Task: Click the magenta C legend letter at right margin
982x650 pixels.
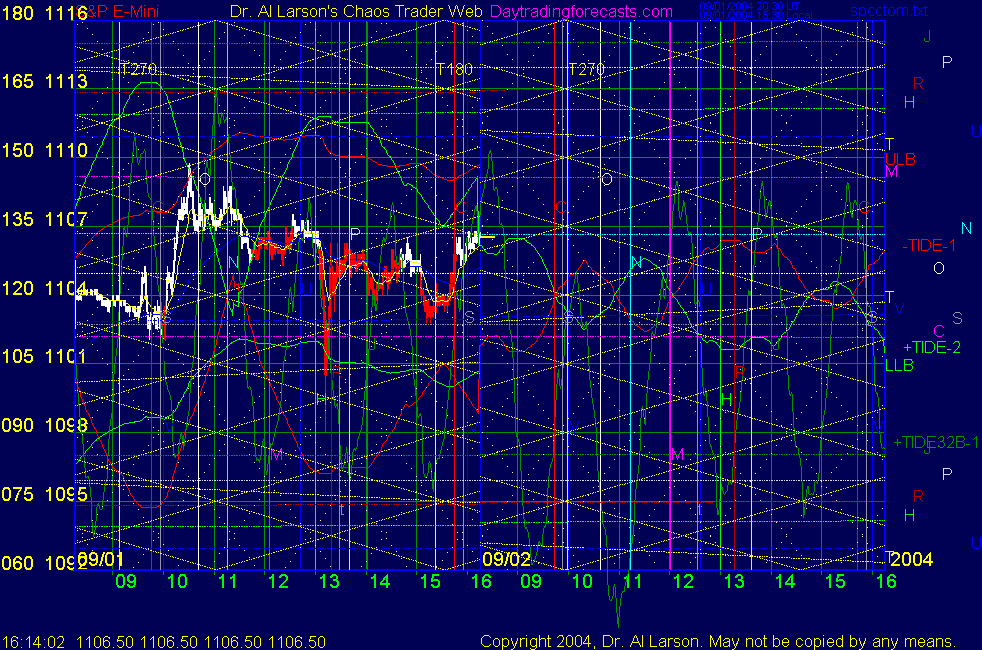Action: 938,331
